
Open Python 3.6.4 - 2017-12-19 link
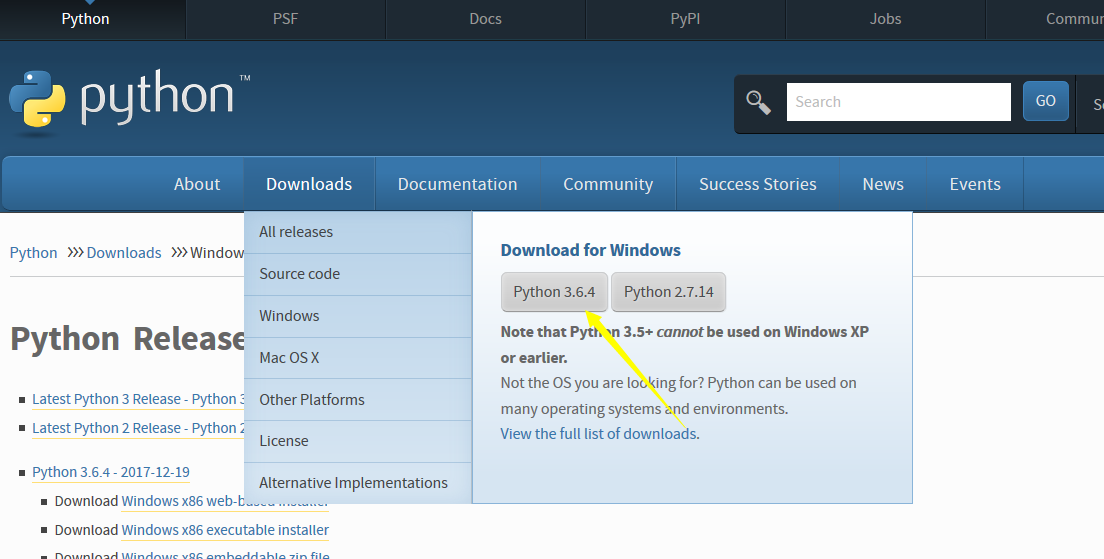pyautogui.click(x=111, y=472)
